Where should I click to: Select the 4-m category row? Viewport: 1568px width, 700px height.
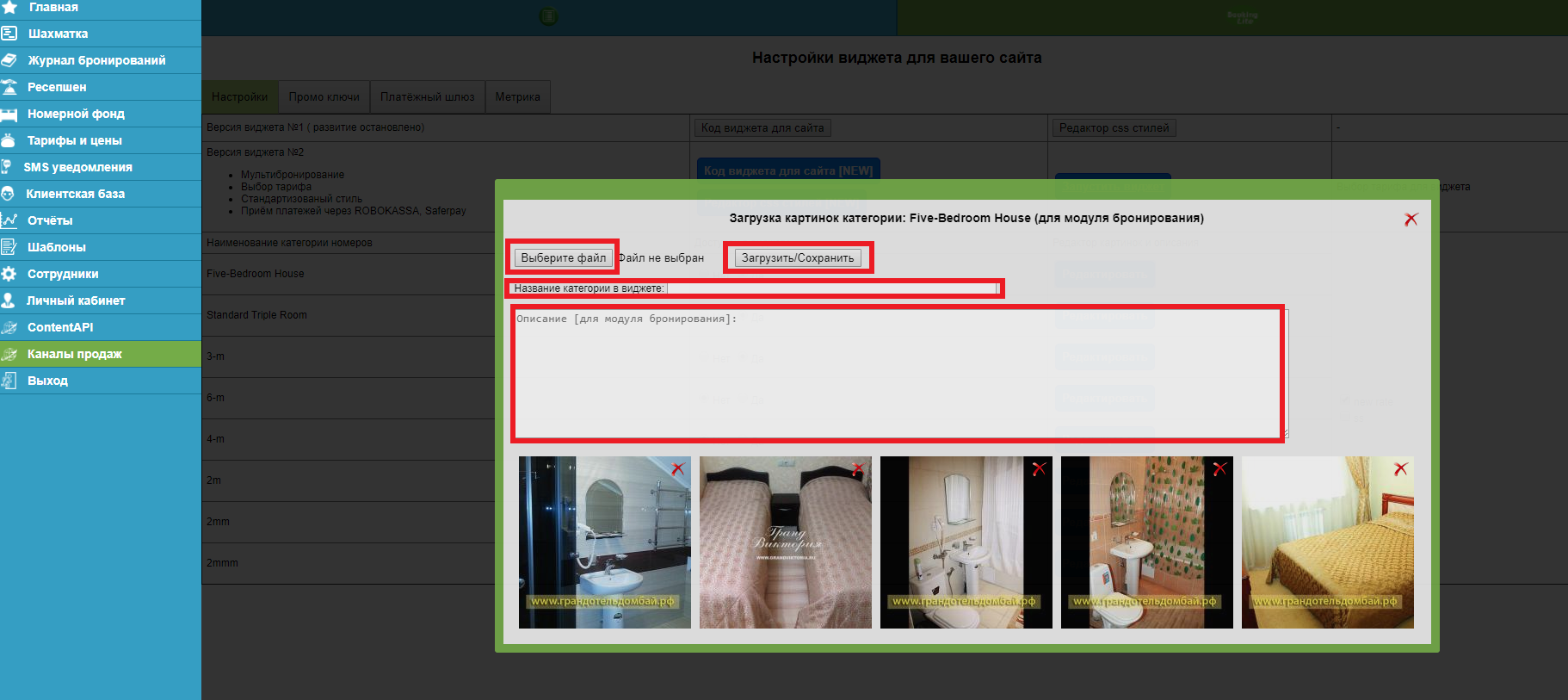[349, 439]
